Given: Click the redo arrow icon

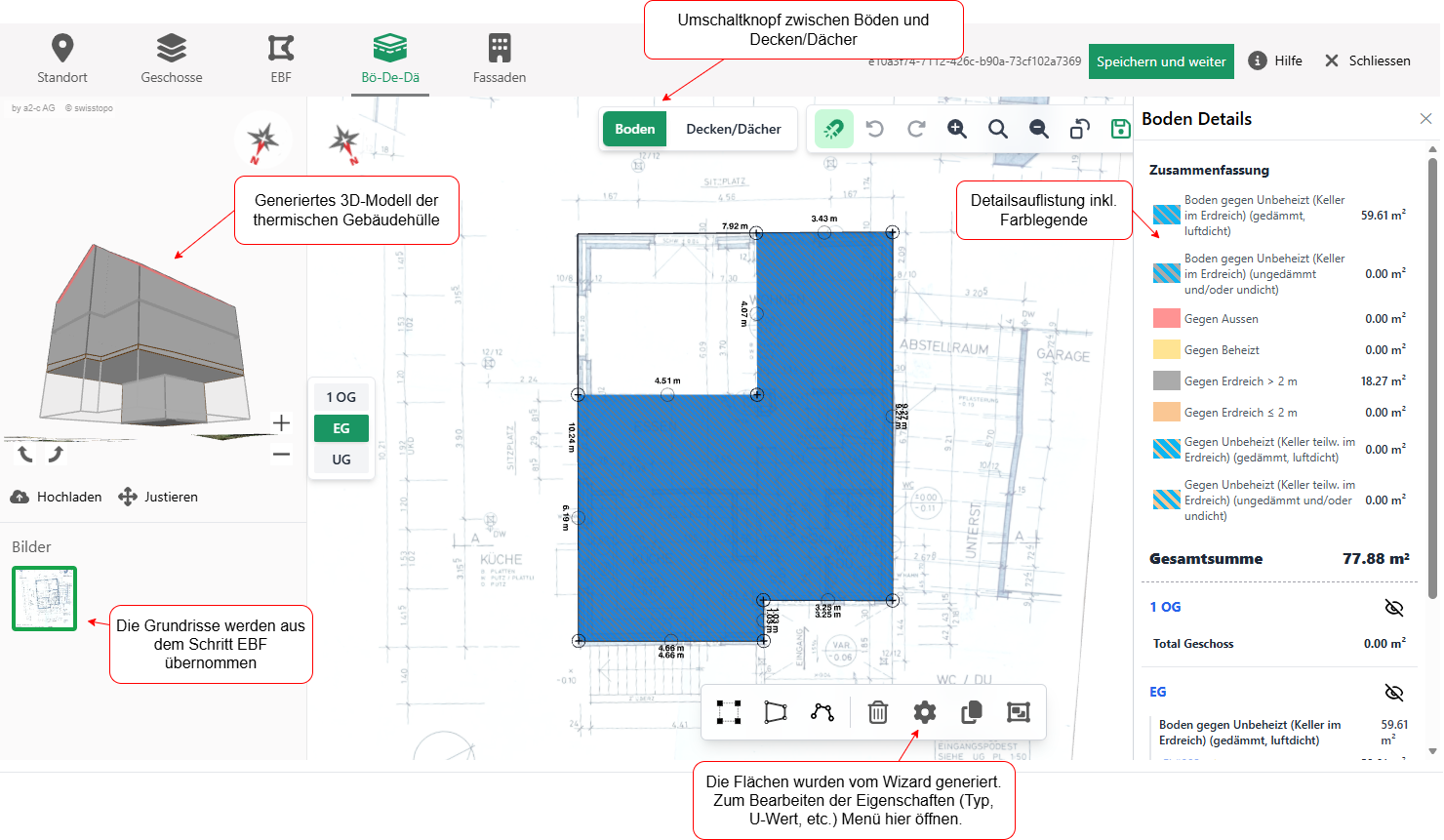Looking at the screenshot, I should pyautogui.click(x=916, y=129).
